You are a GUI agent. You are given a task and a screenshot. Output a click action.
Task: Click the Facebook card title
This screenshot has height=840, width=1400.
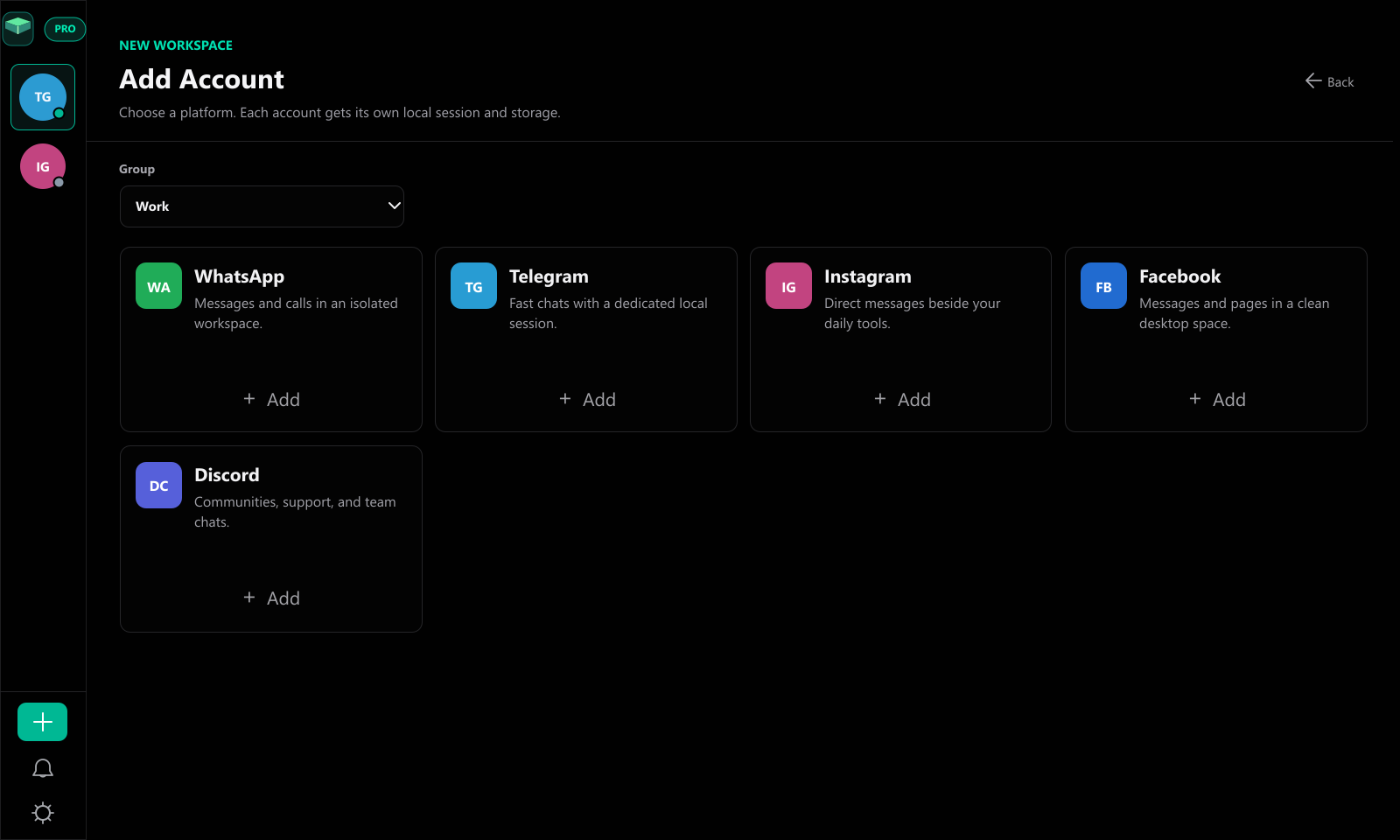click(1179, 276)
